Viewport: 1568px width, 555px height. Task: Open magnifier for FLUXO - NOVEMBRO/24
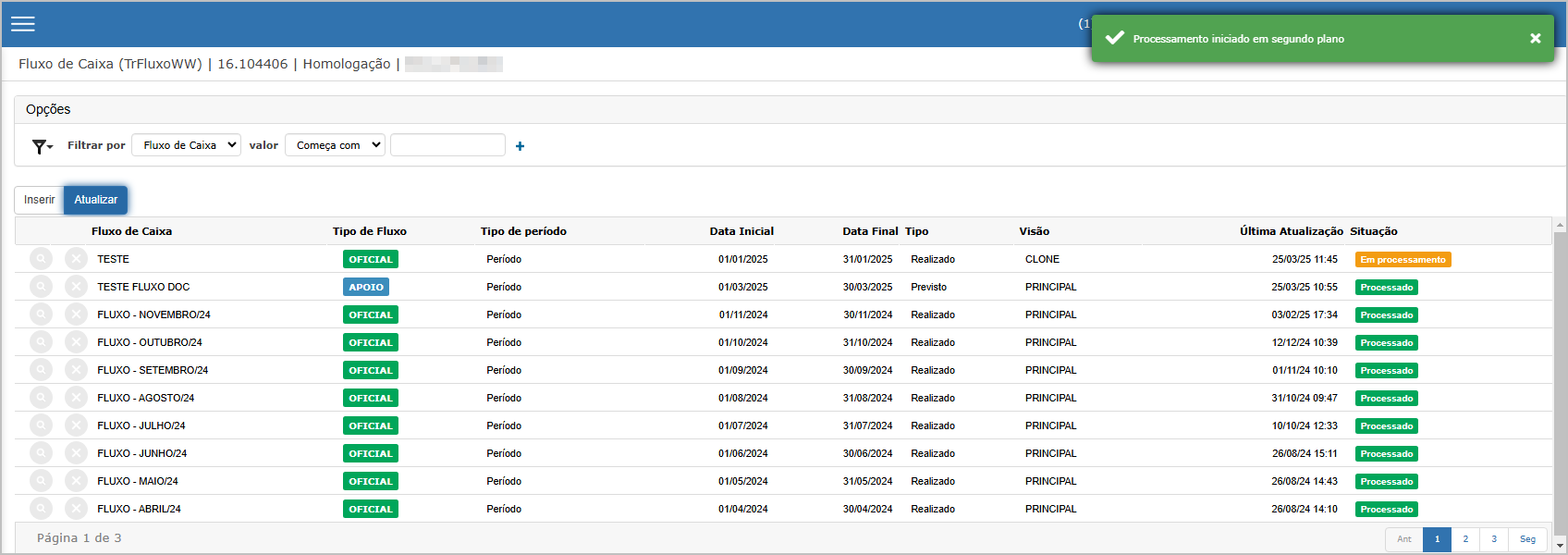[41, 314]
